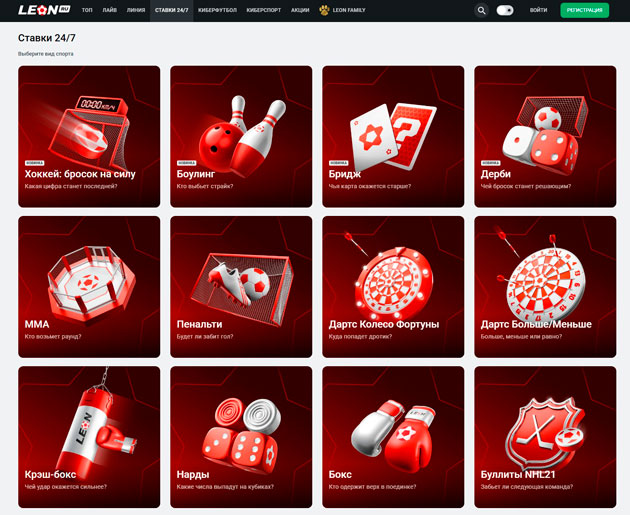Click 'Забьет ли следующая команда?' text
The width and height of the screenshot is (630, 515).
(527, 487)
